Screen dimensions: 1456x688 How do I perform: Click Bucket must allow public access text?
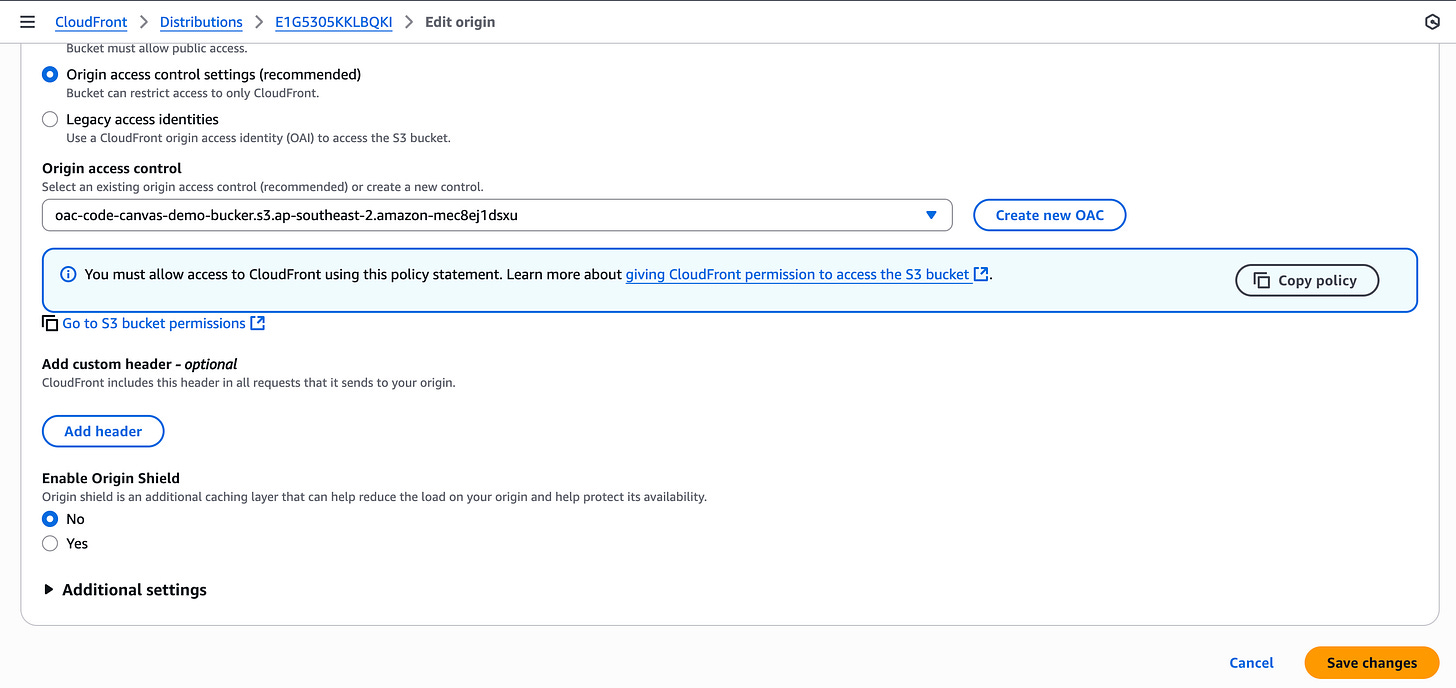tap(157, 48)
